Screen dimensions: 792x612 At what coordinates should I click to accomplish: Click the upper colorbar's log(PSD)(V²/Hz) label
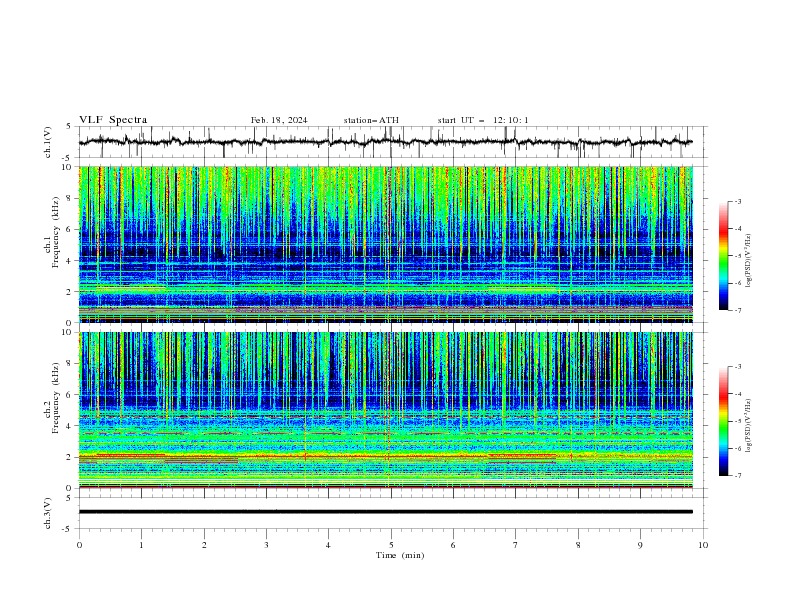pos(748,261)
